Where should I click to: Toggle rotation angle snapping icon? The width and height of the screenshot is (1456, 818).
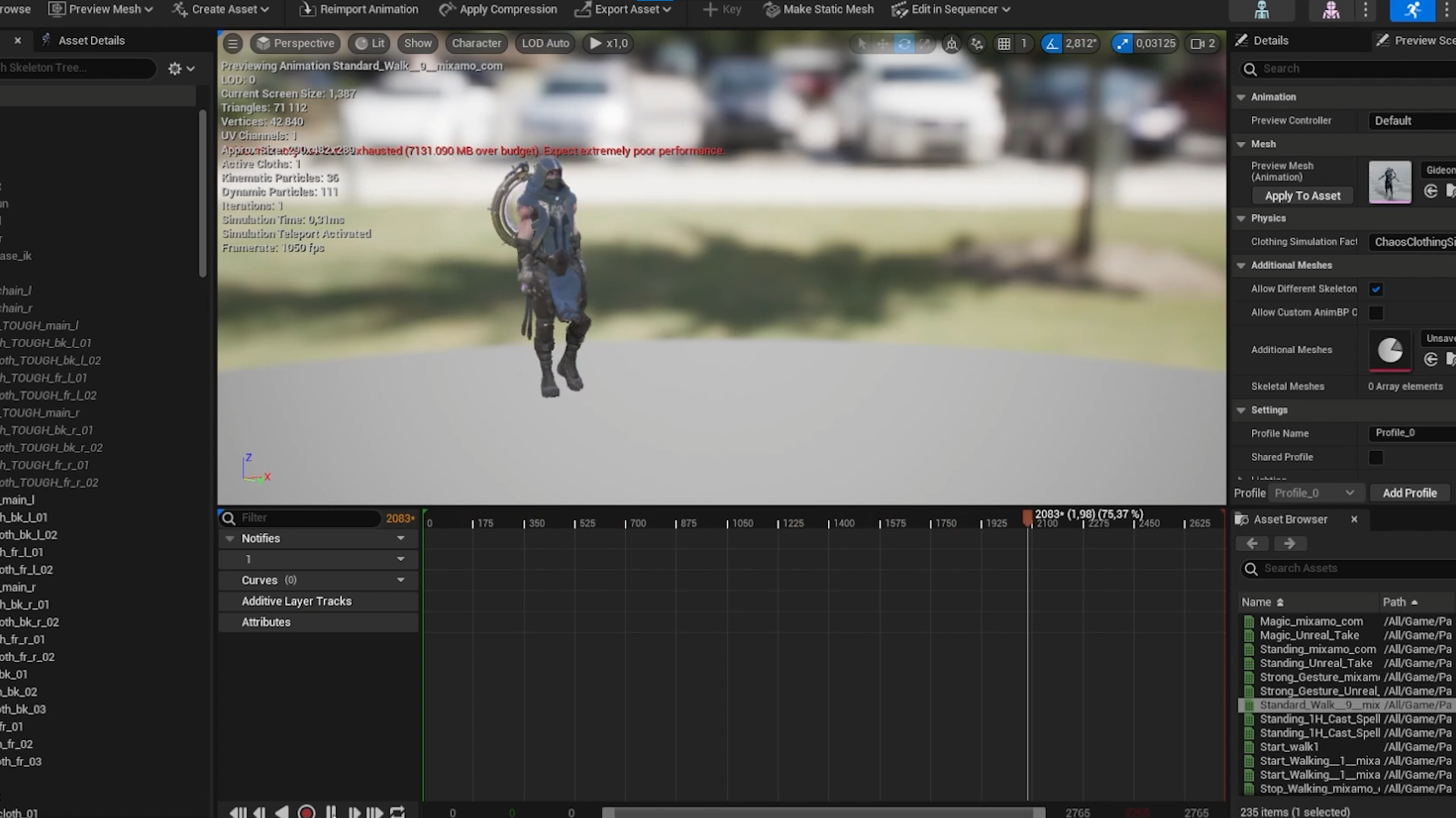coord(1052,44)
